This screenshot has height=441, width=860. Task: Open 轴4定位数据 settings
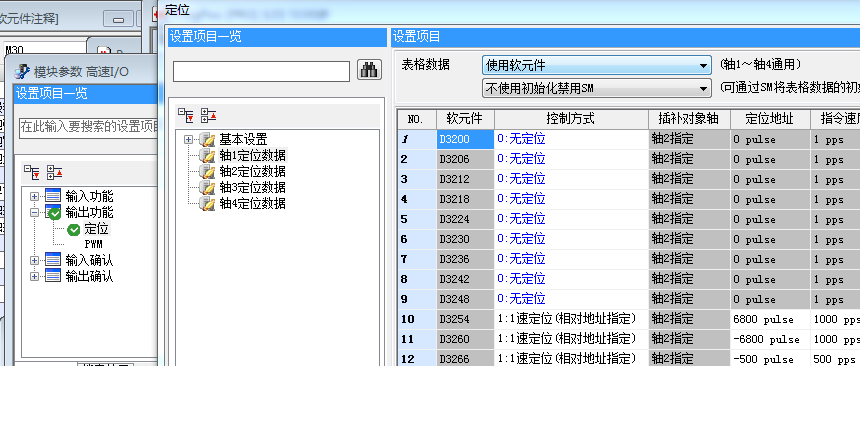pos(252,203)
